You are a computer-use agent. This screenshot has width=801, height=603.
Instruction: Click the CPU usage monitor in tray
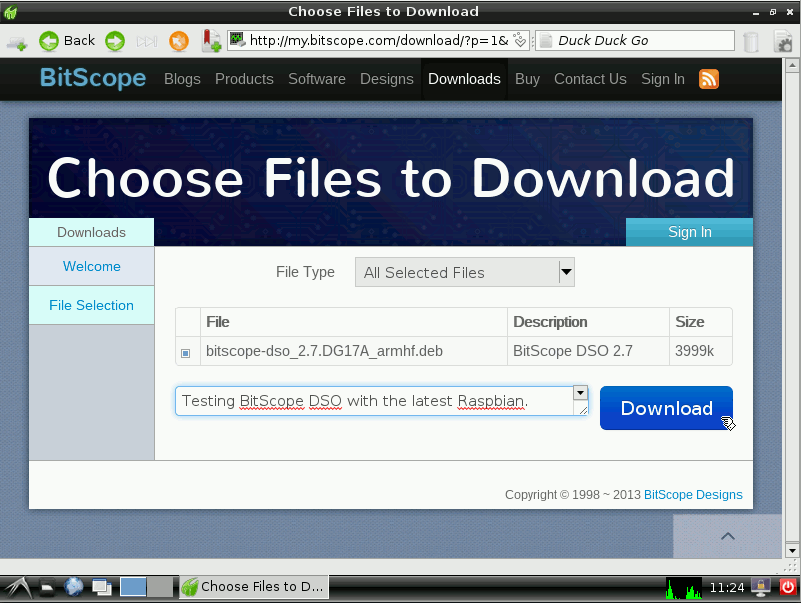click(x=684, y=587)
